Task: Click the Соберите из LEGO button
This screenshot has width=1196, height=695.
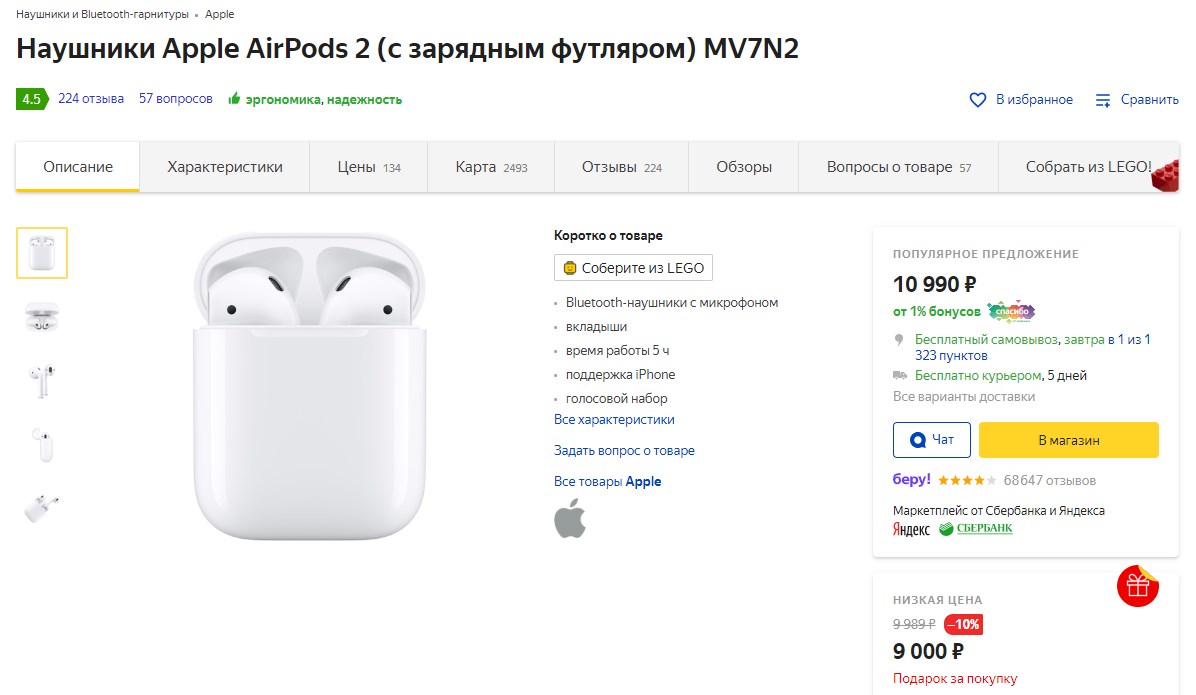Action: click(x=633, y=268)
